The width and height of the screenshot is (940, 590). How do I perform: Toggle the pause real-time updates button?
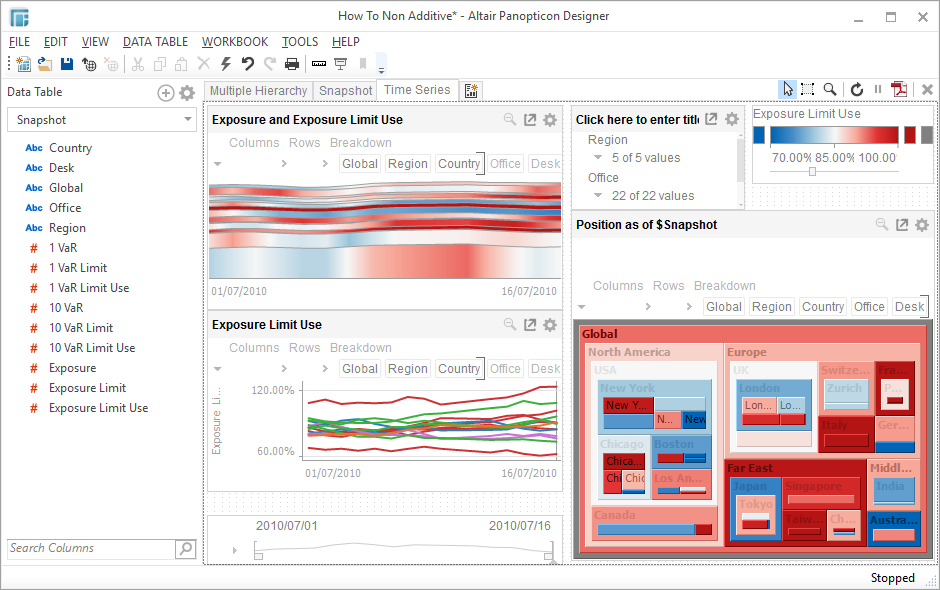coord(878,90)
